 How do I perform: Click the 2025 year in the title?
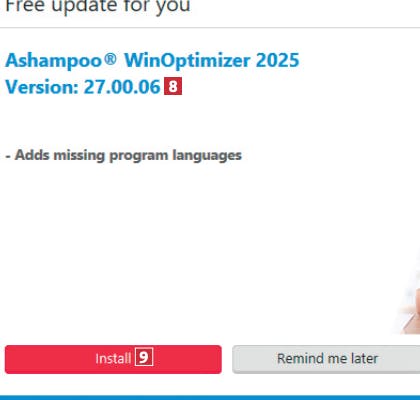[278, 60]
